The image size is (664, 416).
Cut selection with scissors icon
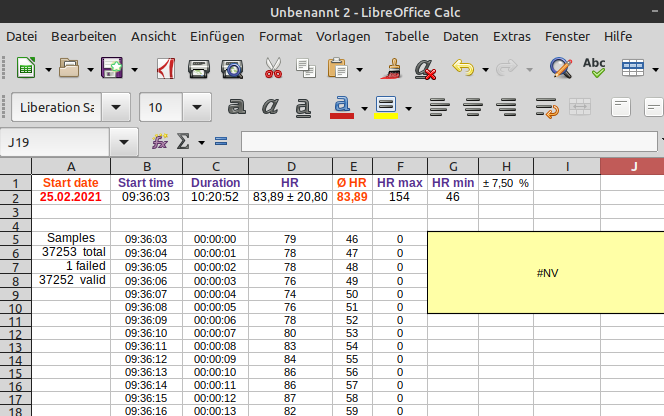coord(273,68)
